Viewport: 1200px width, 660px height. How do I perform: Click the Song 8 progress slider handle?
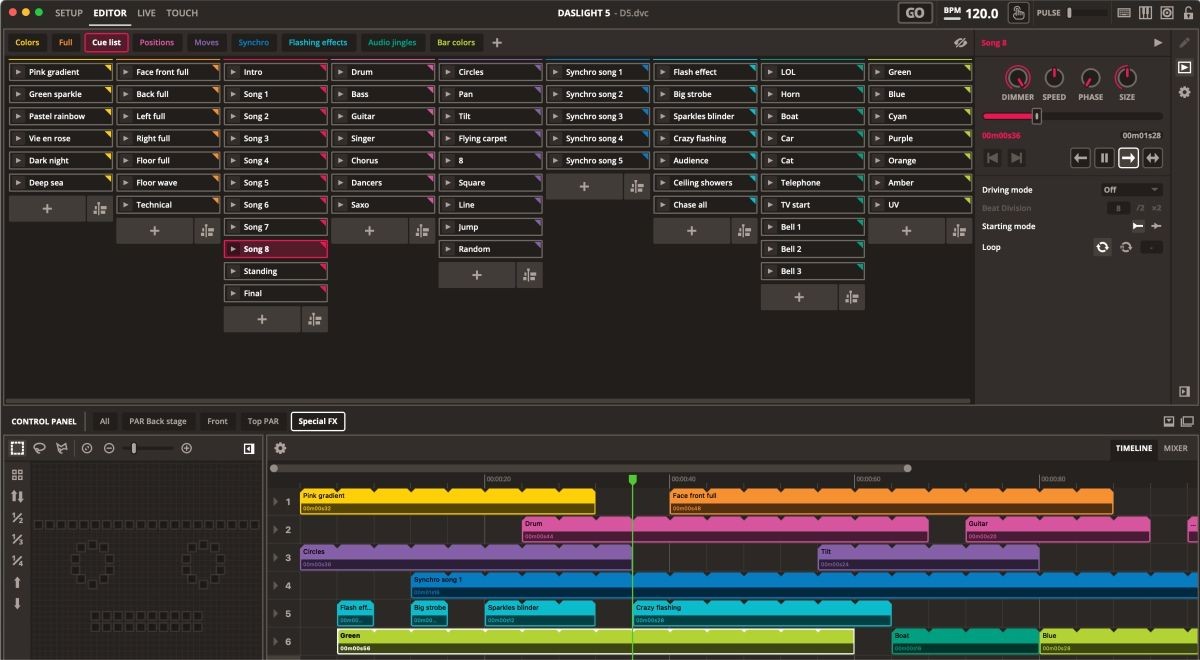pyautogui.click(x=1037, y=116)
